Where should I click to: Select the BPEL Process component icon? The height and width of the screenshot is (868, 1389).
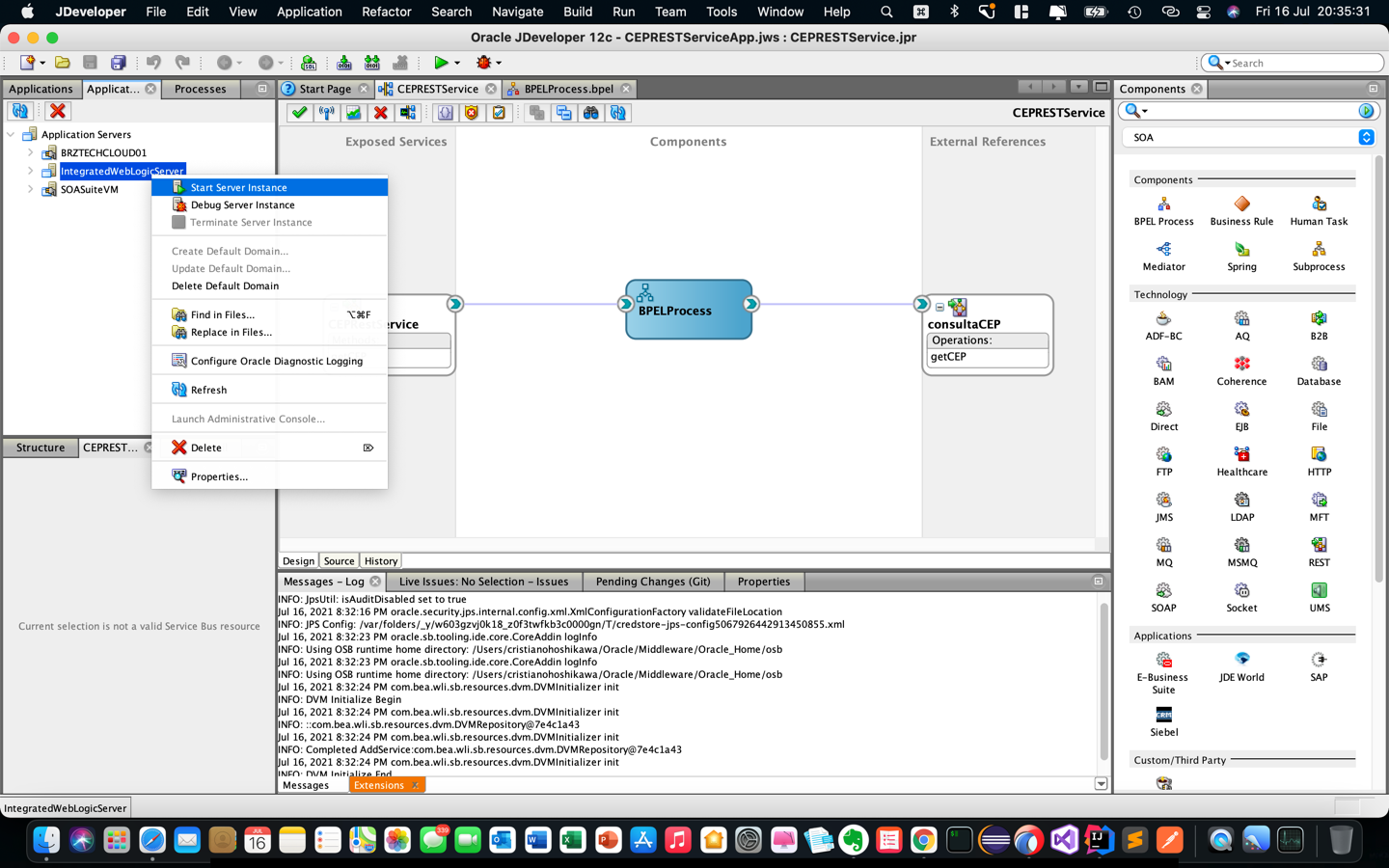(x=1163, y=203)
